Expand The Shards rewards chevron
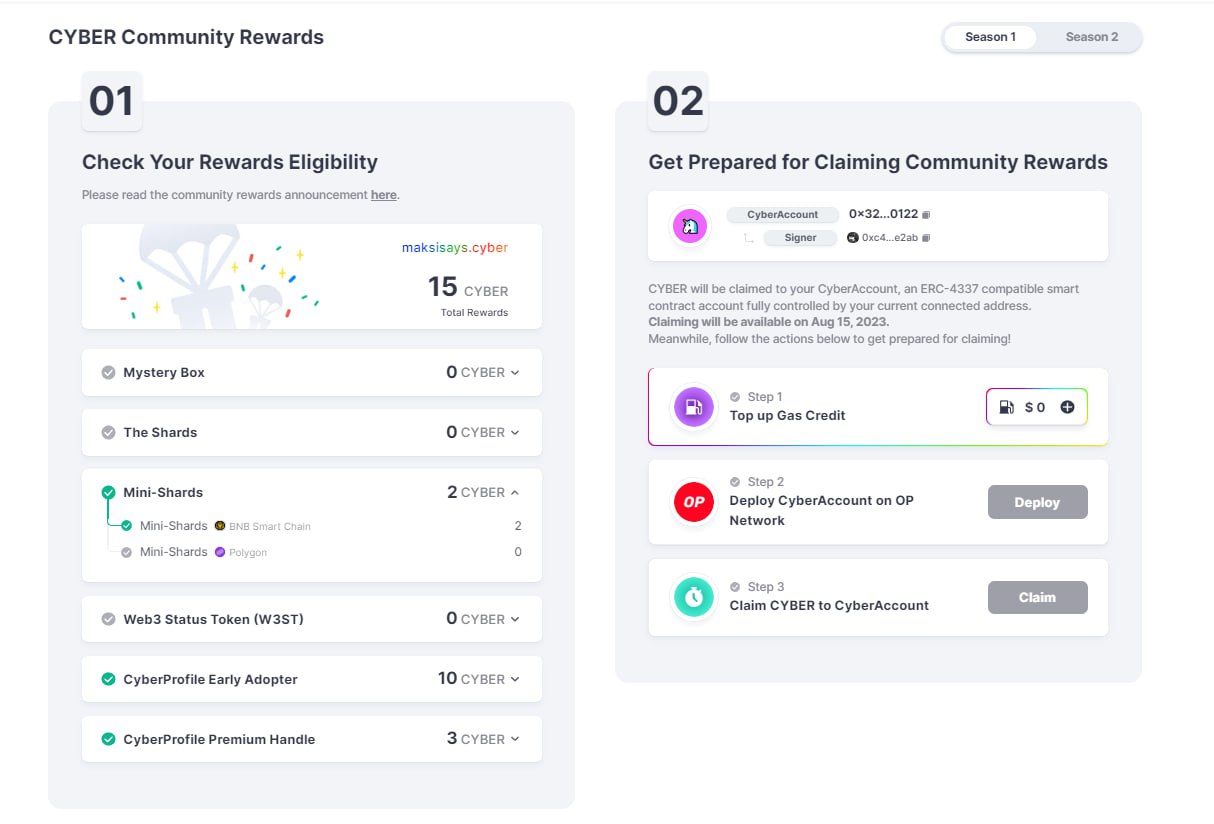This screenshot has height=824, width=1214. tap(515, 433)
